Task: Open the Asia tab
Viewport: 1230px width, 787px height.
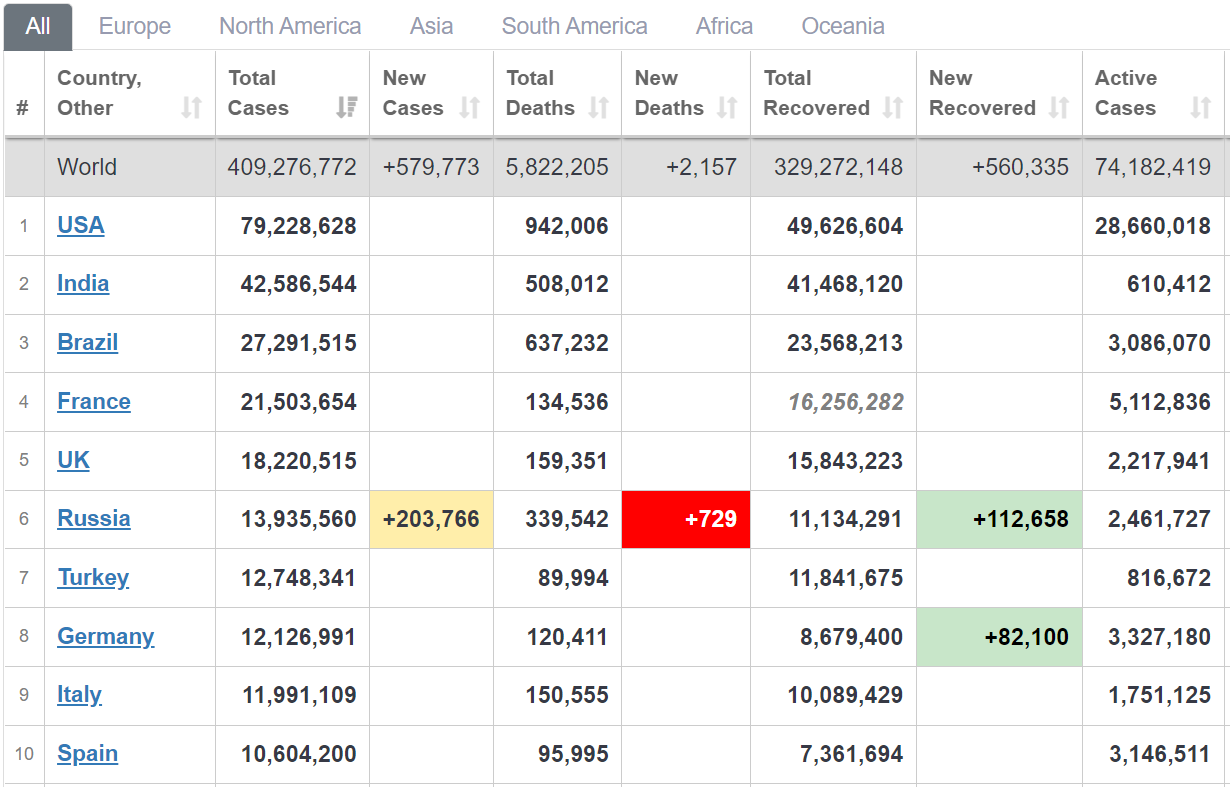Action: [x=431, y=27]
